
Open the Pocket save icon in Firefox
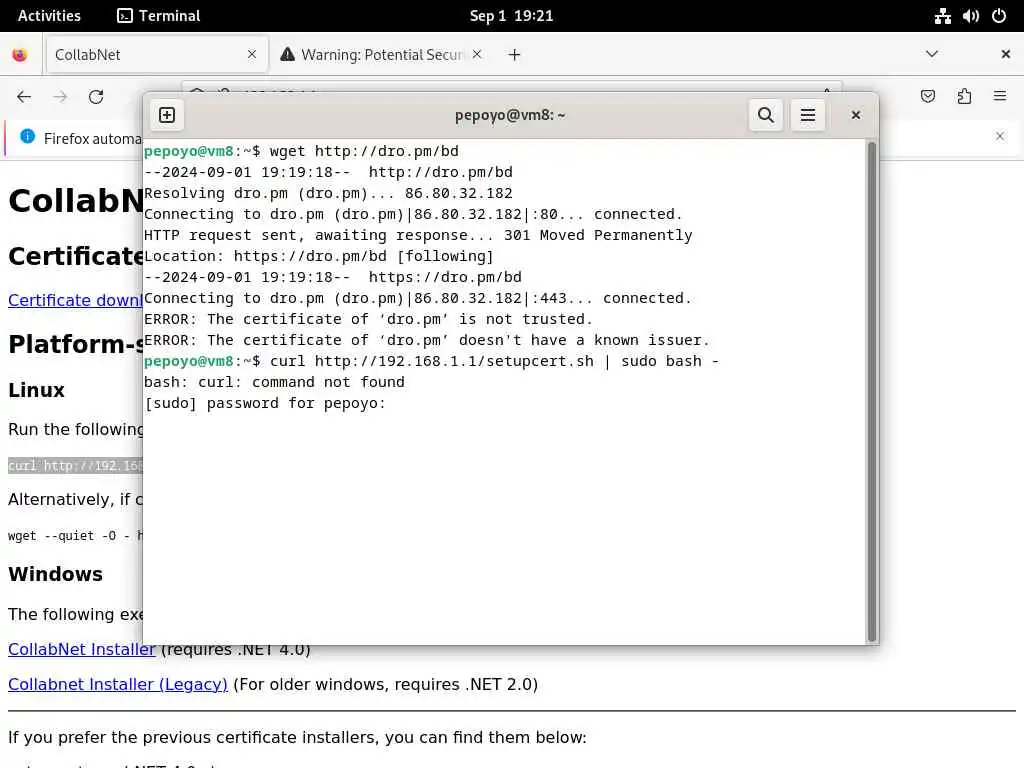click(927, 97)
